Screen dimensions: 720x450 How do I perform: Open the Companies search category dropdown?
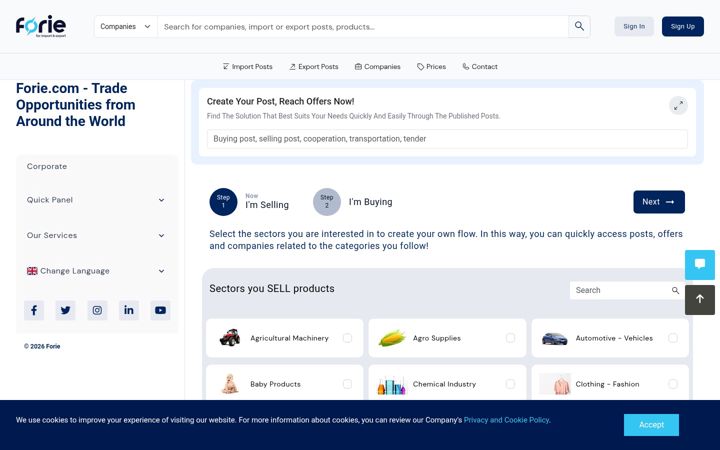[x=126, y=27]
